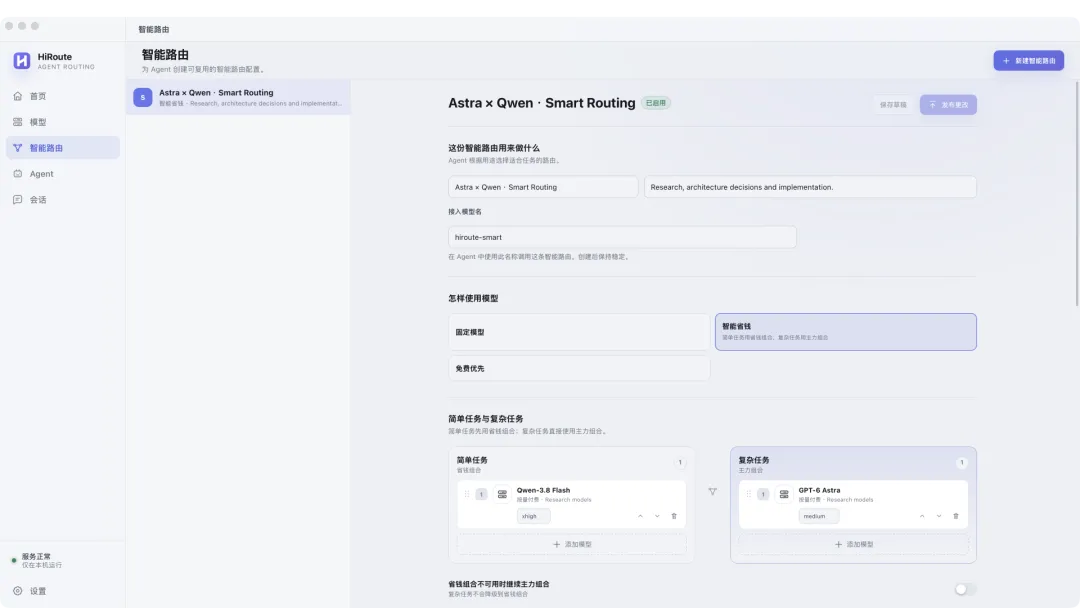Click the route name field
The height and width of the screenshot is (608, 1080).
(543, 187)
